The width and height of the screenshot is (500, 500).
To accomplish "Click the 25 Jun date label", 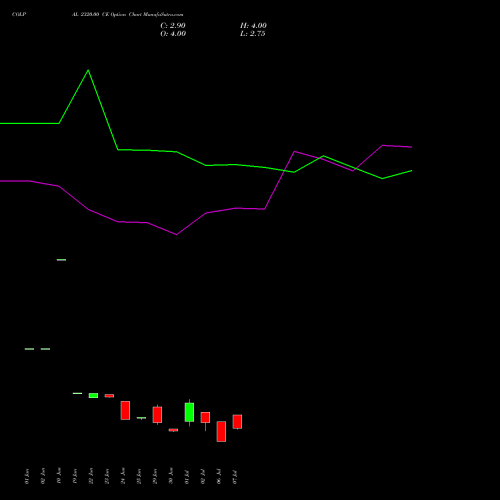I will pos(139,476).
